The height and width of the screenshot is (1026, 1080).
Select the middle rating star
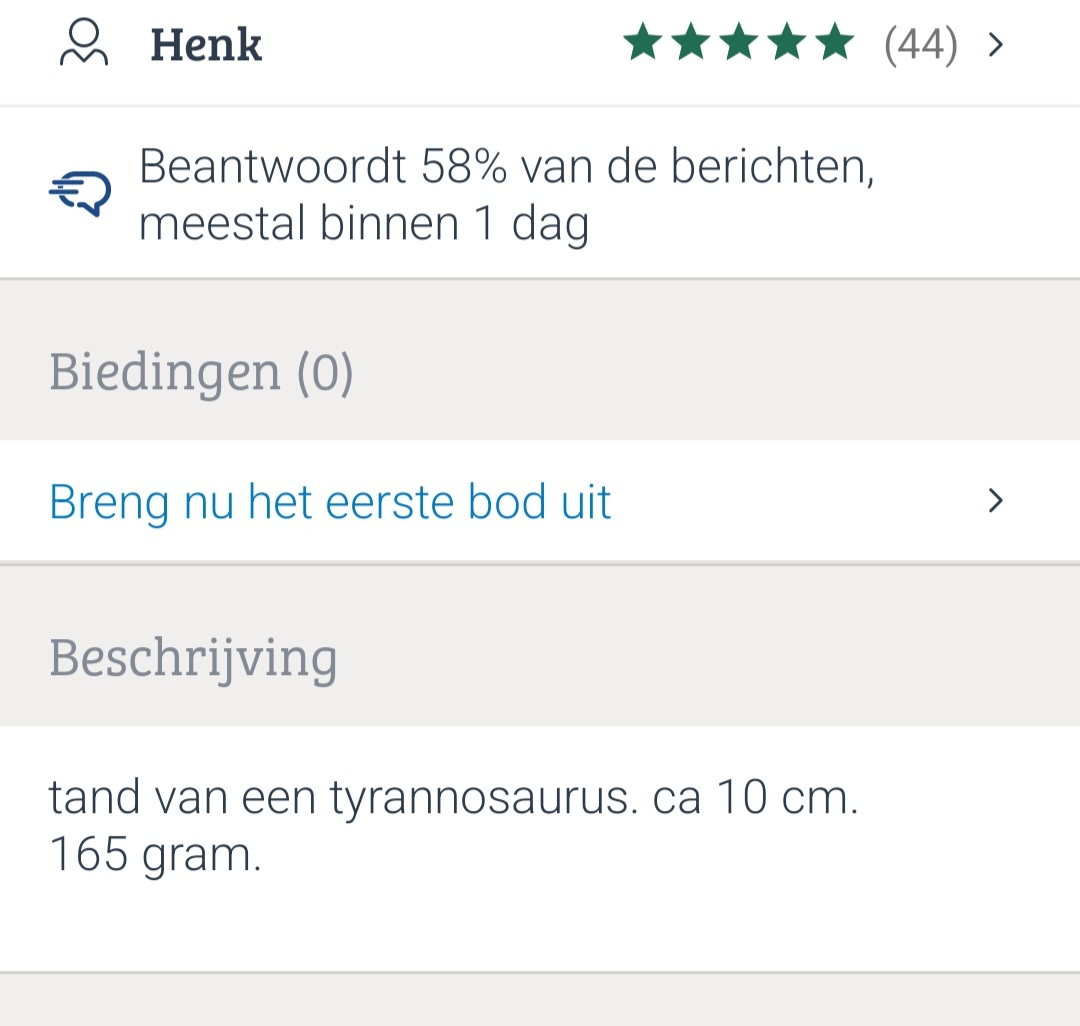(x=738, y=44)
